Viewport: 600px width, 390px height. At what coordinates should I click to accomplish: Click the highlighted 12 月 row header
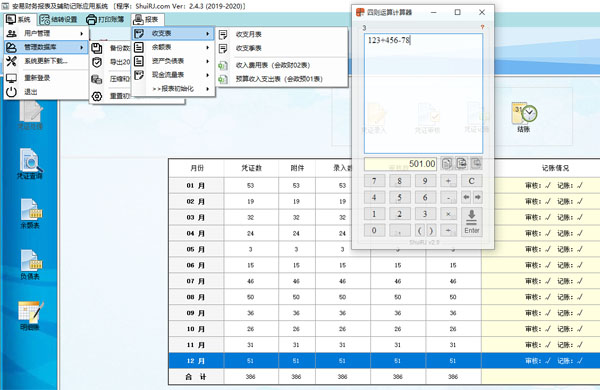196,361
